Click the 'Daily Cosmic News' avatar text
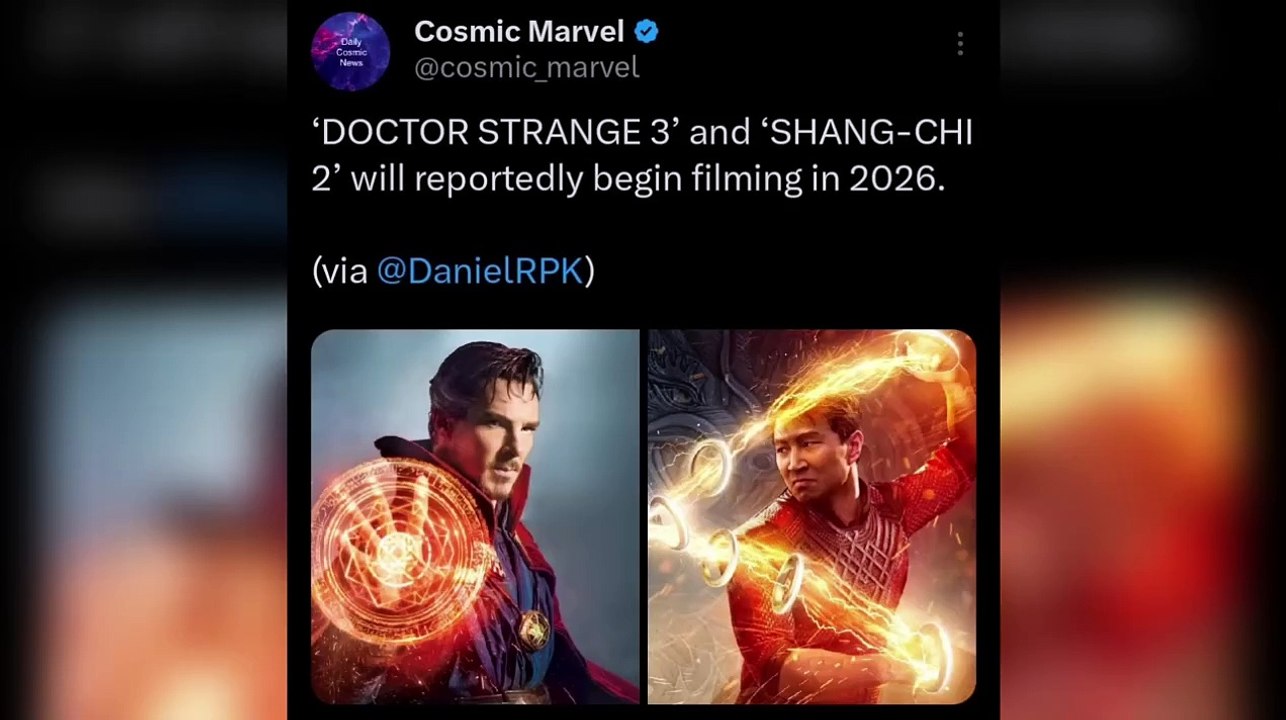This screenshot has width=1286, height=720. click(x=351, y=52)
